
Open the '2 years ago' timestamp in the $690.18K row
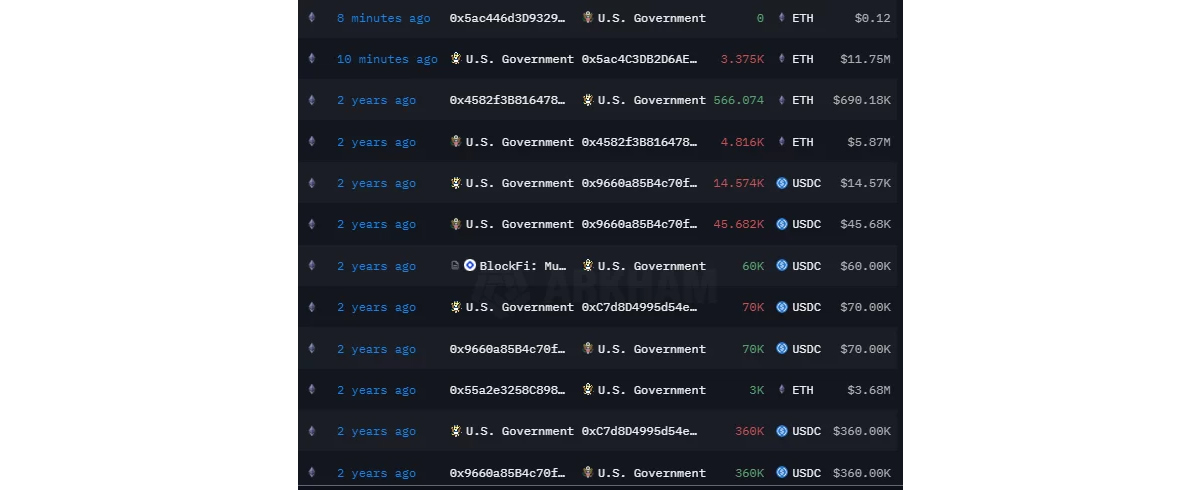(x=376, y=100)
